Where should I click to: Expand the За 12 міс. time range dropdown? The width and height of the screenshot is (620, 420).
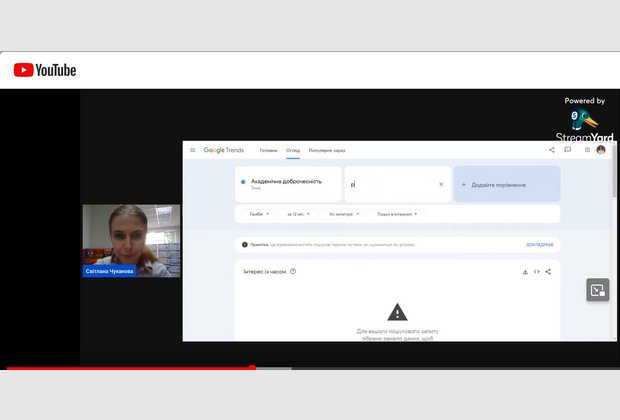[x=299, y=214]
